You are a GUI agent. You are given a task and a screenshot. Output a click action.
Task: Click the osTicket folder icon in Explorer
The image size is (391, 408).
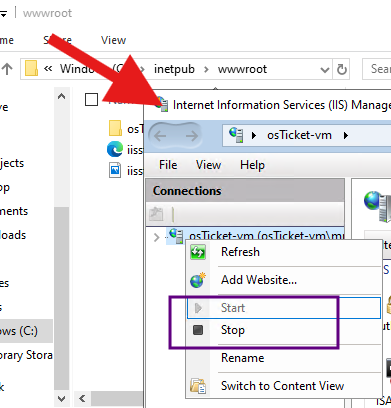tap(115, 128)
